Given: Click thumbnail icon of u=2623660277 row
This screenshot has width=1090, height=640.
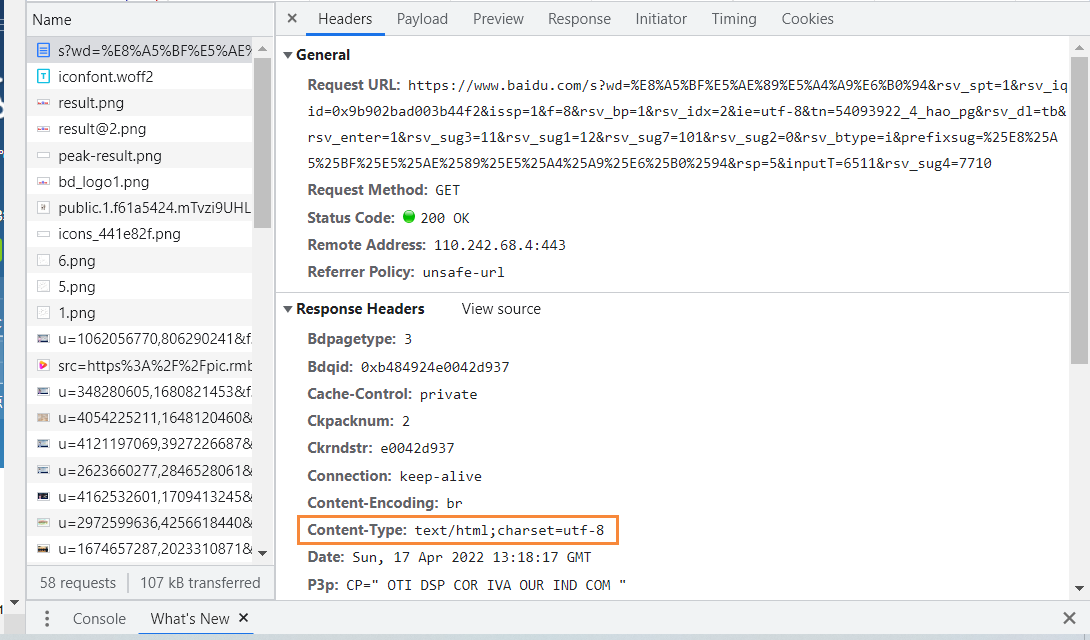Looking at the screenshot, I should click(x=43, y=470).
